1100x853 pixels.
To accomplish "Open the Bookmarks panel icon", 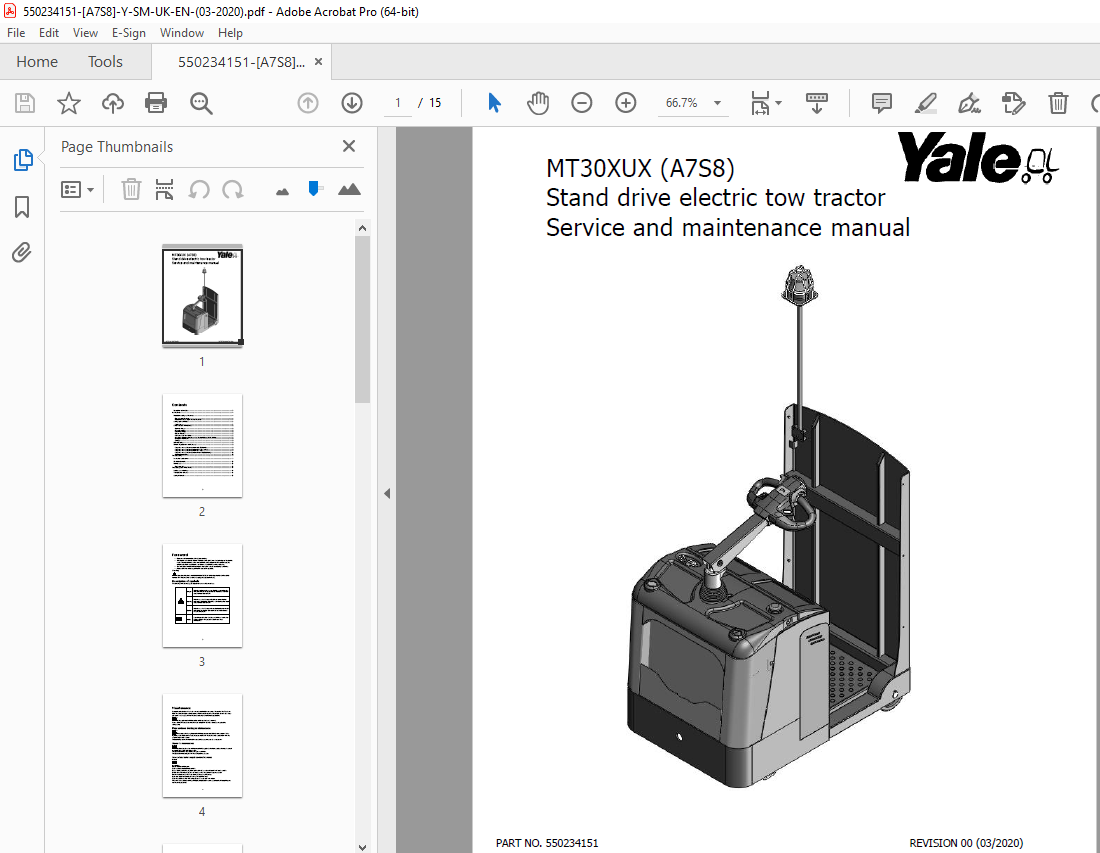I will [22, 207].
